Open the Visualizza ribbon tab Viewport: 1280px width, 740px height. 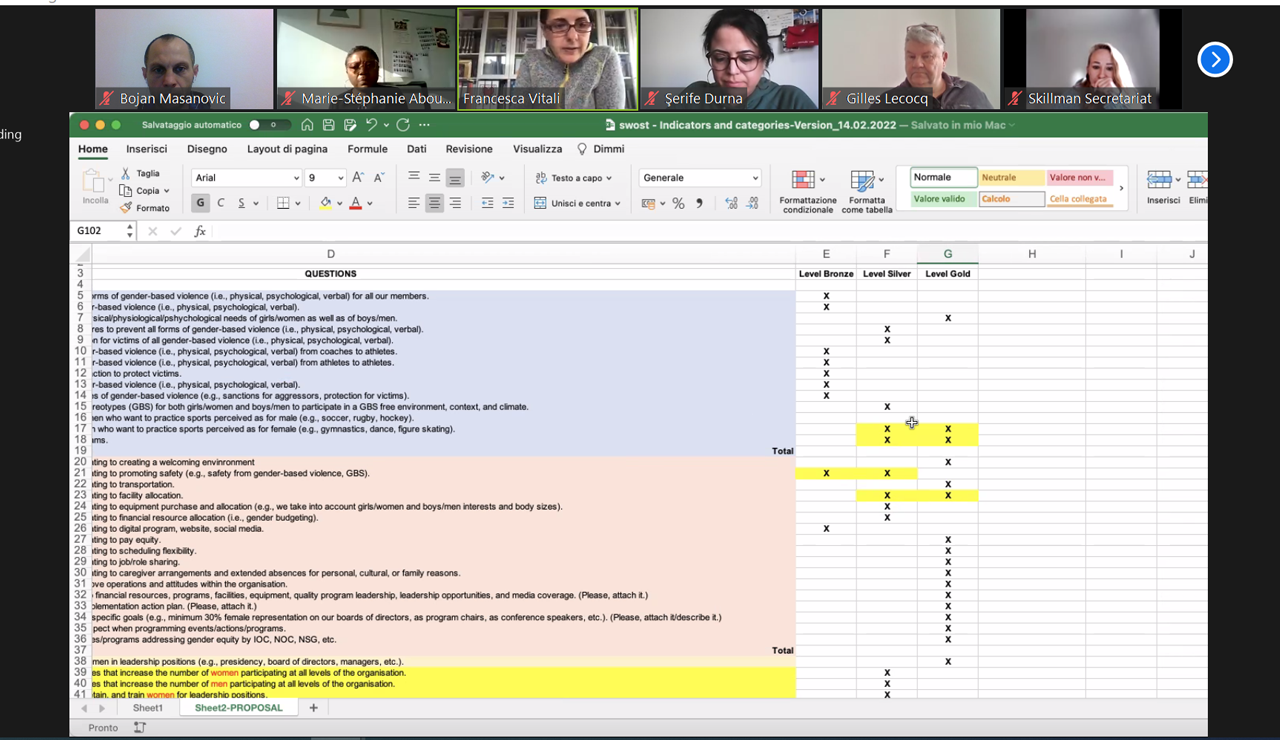tap(537, 149)
